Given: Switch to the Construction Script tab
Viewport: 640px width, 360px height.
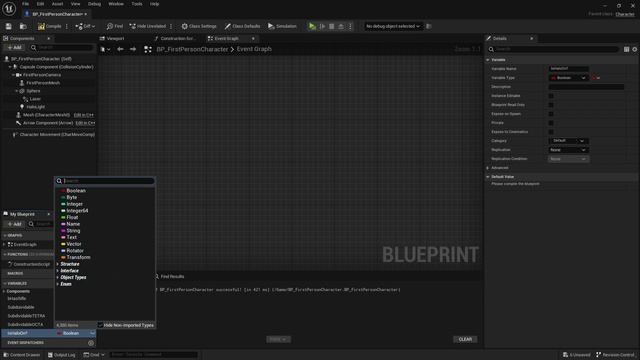Looking at the screenshot, I should (175, 38).
